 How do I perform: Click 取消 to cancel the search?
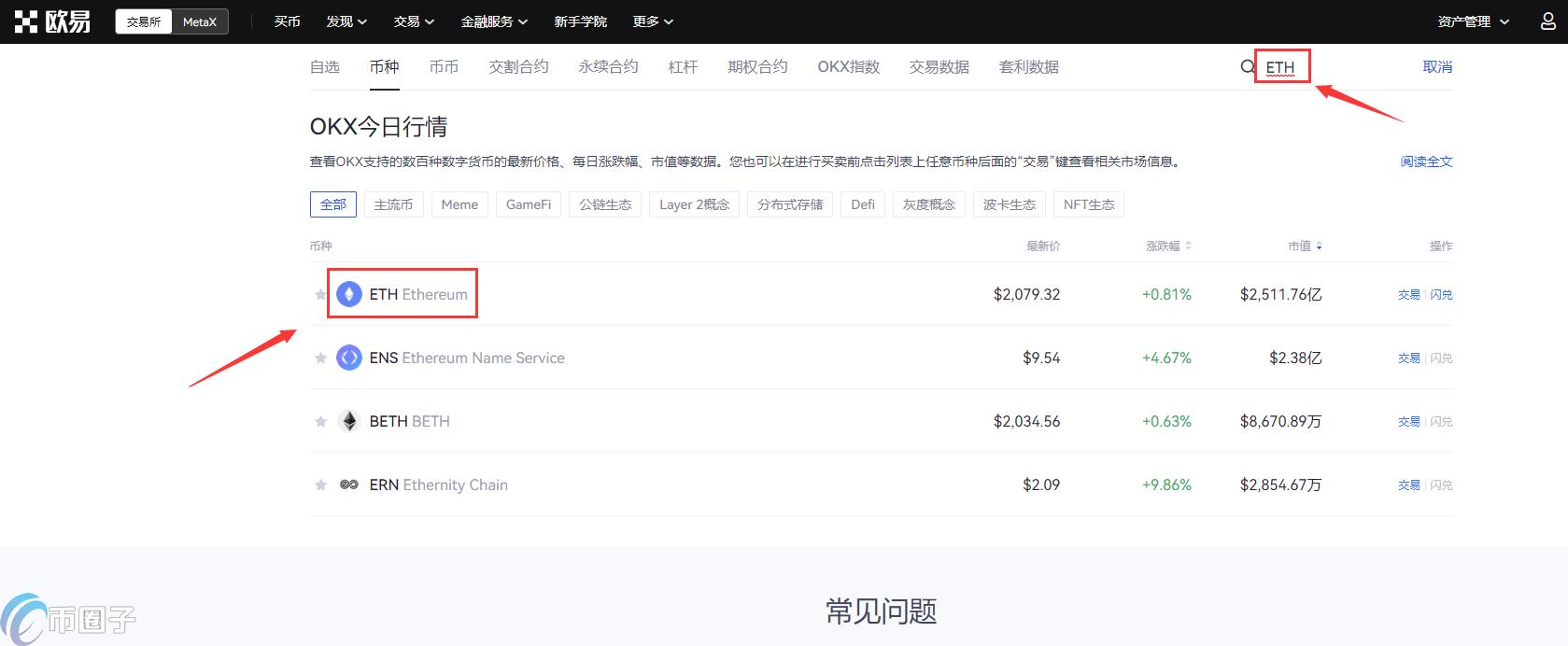pyautogui.click(x=1438, y=67)
